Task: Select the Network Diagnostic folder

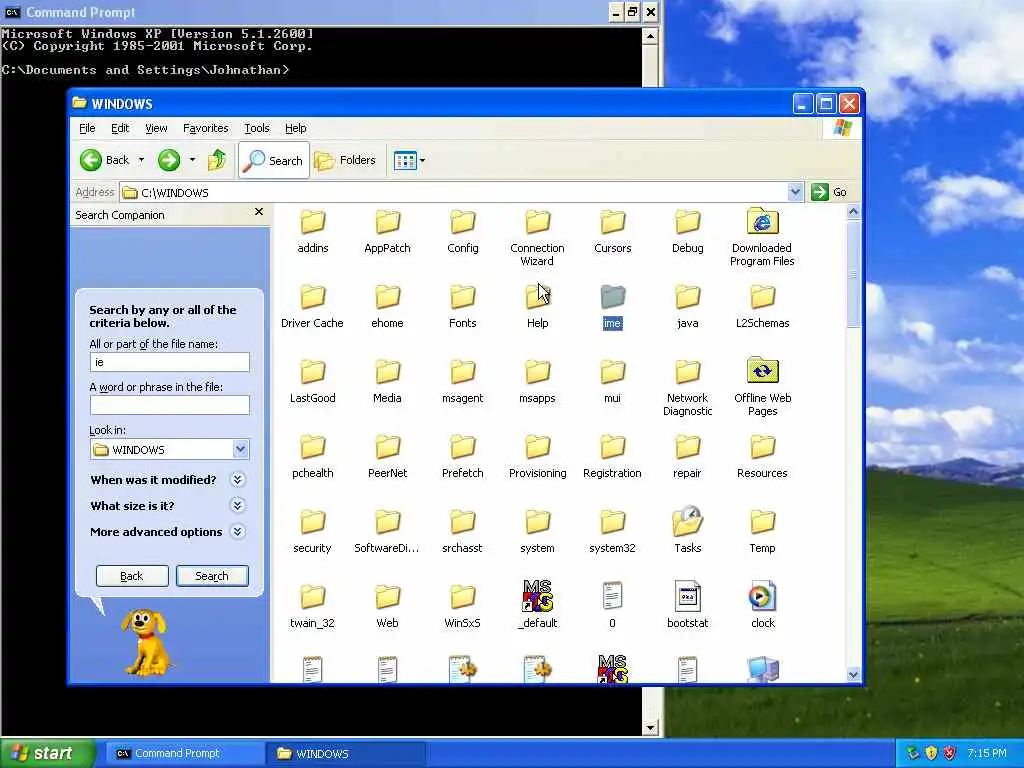Action: point(688,387)
